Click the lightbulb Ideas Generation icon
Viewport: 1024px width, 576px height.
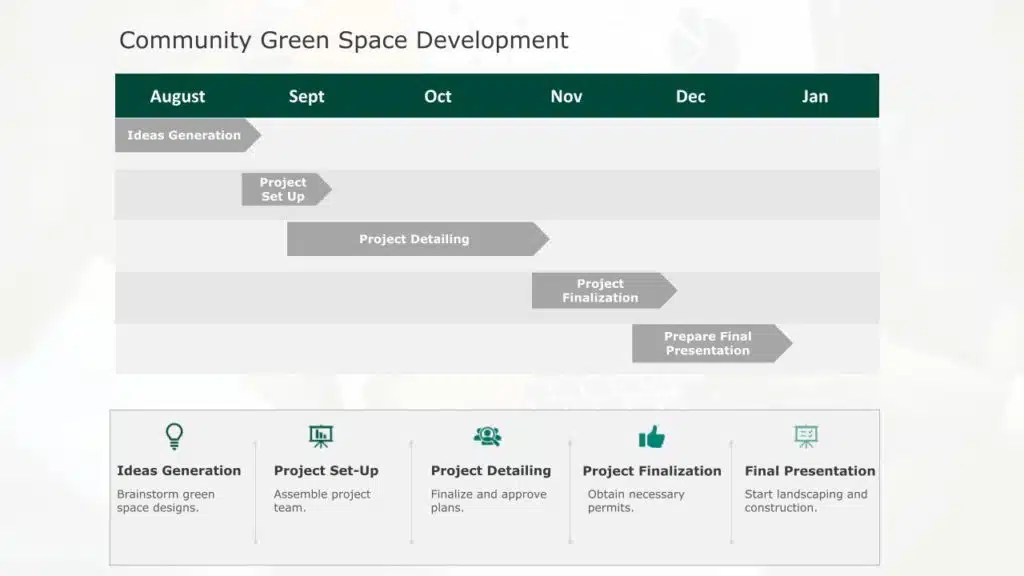pos(174,436)
